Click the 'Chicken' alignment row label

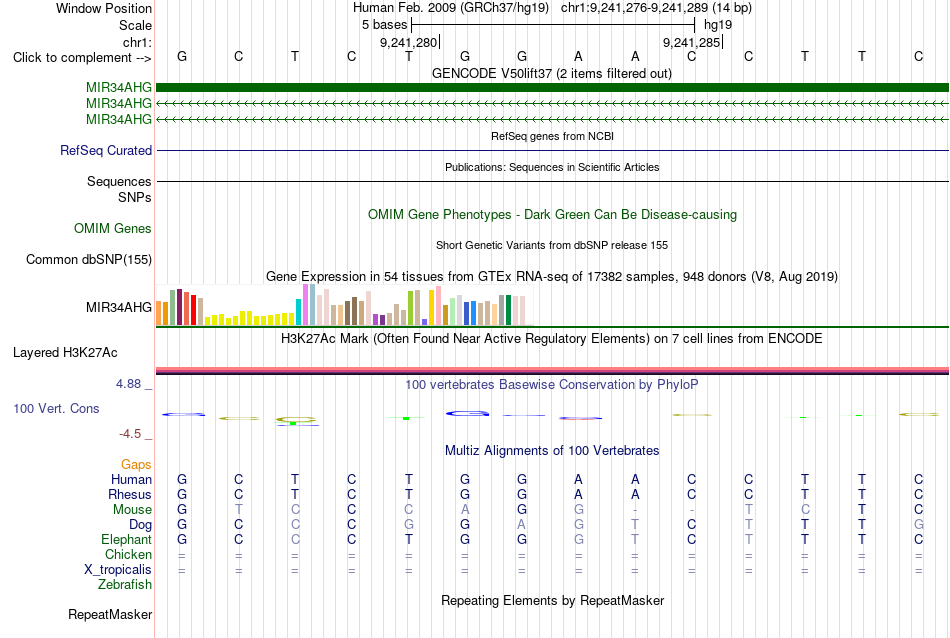coord(128,554)
